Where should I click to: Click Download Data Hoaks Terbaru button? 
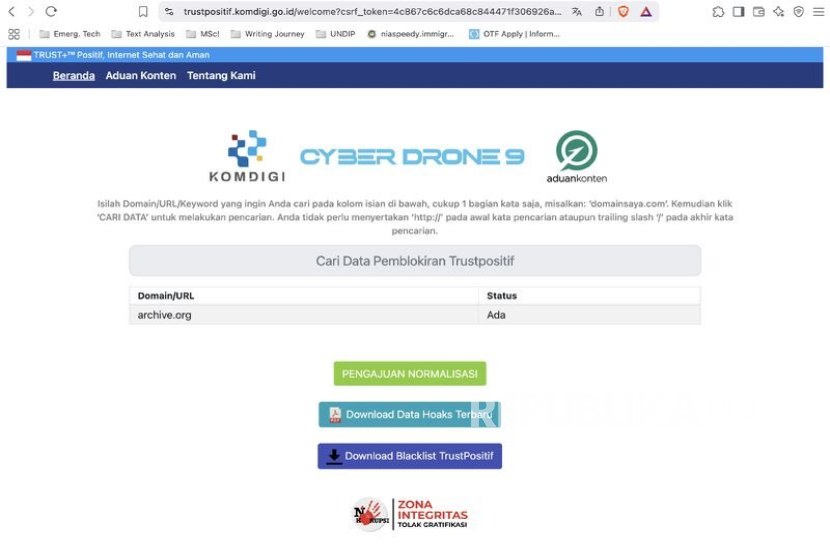[x=410, y=415]
